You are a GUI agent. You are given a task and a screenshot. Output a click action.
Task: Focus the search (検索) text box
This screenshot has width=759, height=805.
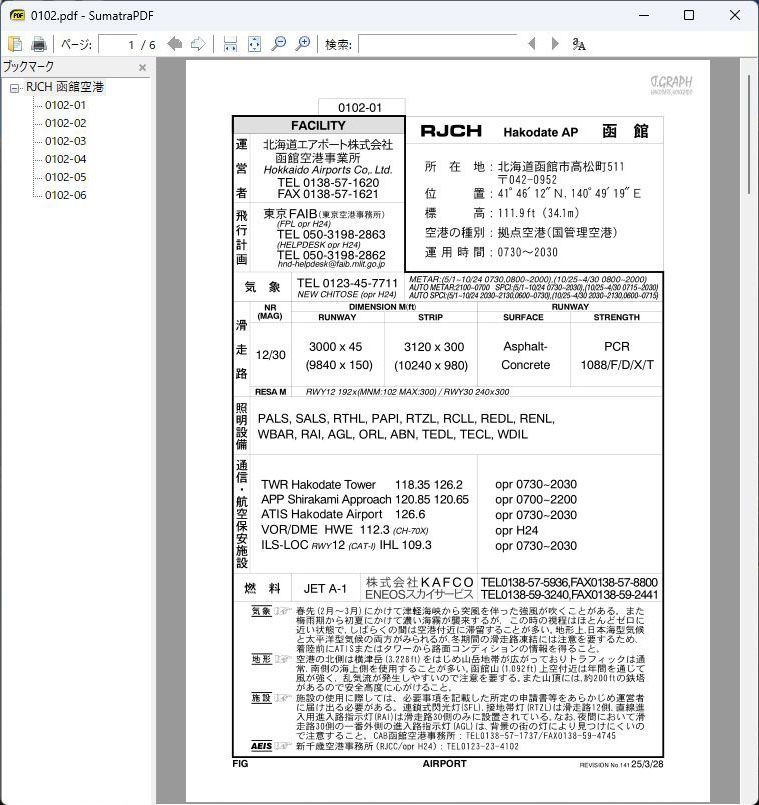[437, 44]
